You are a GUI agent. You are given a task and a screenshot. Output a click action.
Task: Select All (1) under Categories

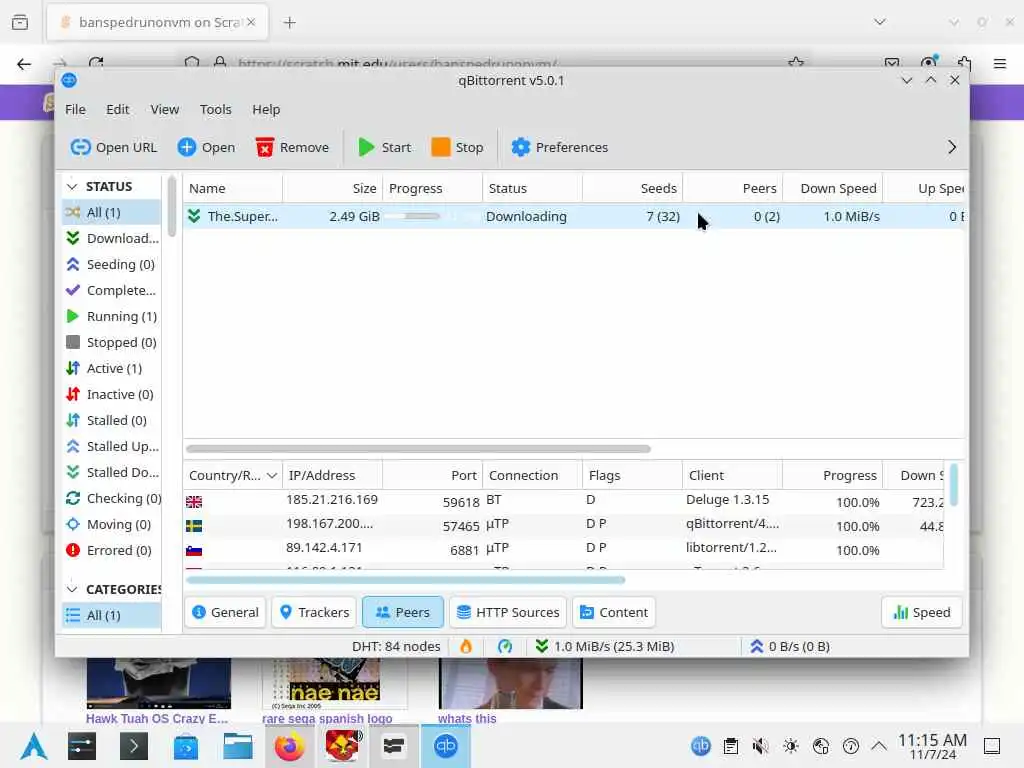pos(112,616)
